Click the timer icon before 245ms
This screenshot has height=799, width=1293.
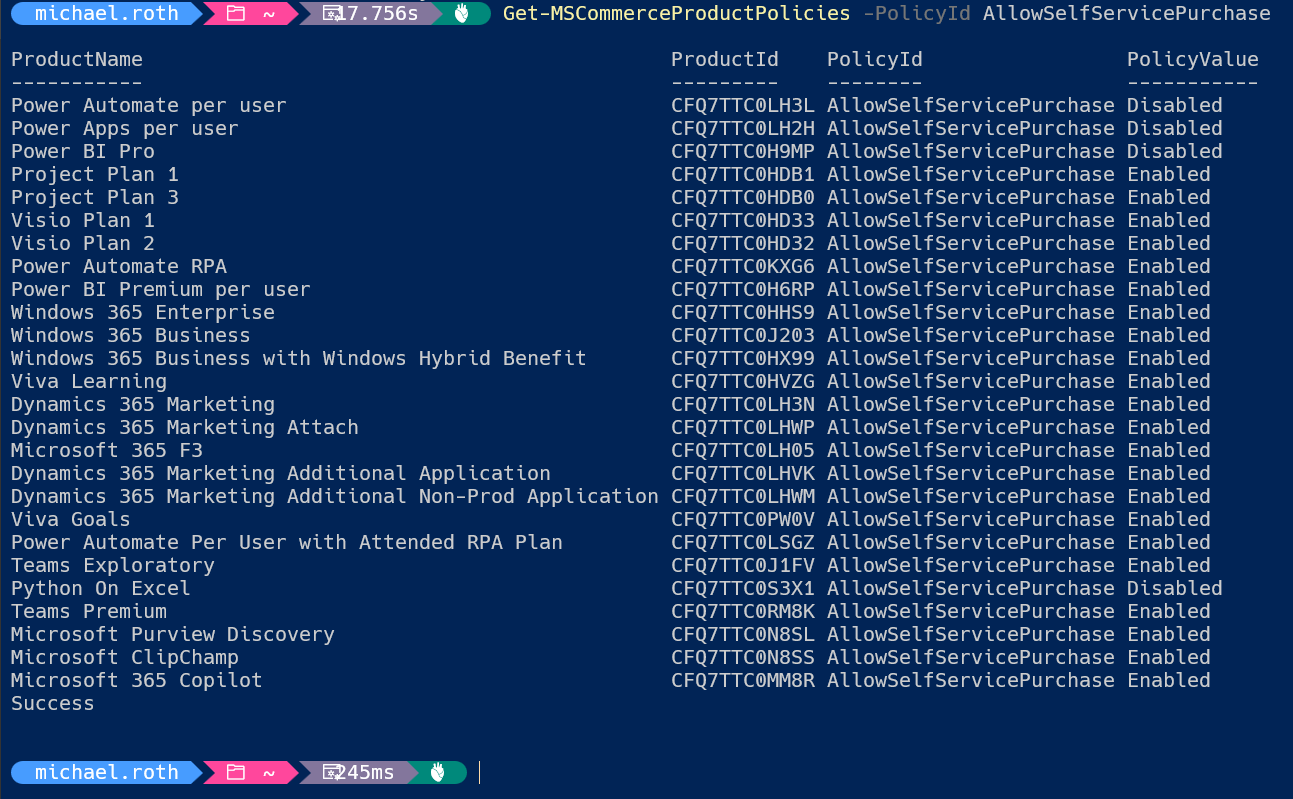click(x=332, y=772)
